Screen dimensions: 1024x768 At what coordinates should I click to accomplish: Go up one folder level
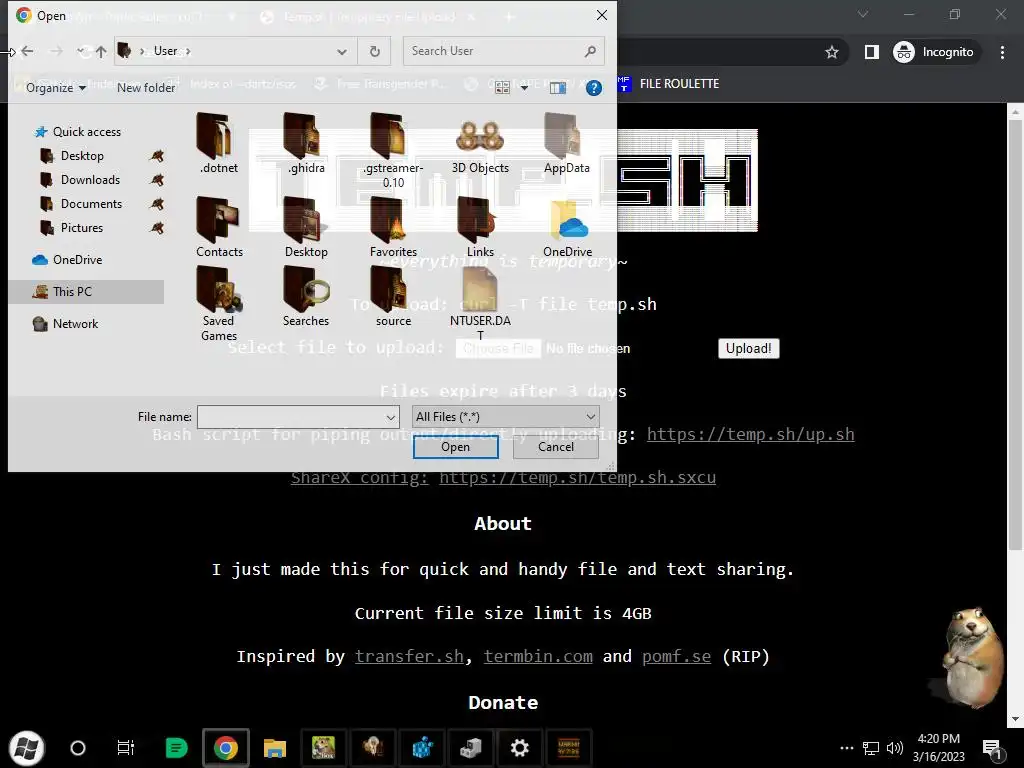point(101,51)
